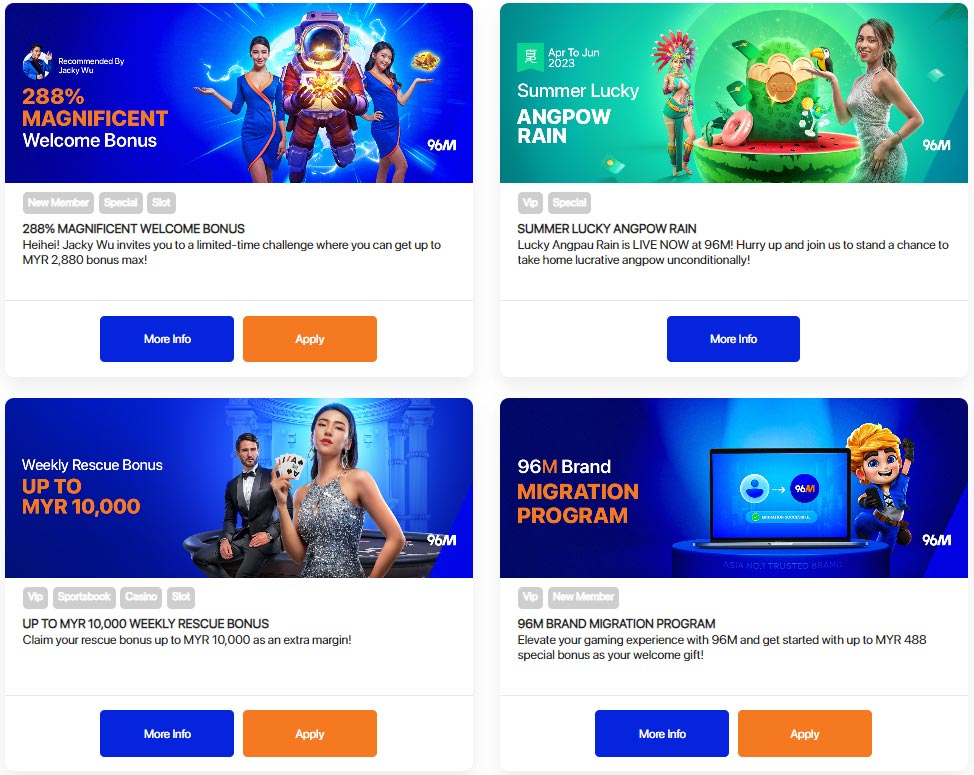Click the 96M Brand Migration Program banner
The image size is (974, 775).
tap(734, 488)
